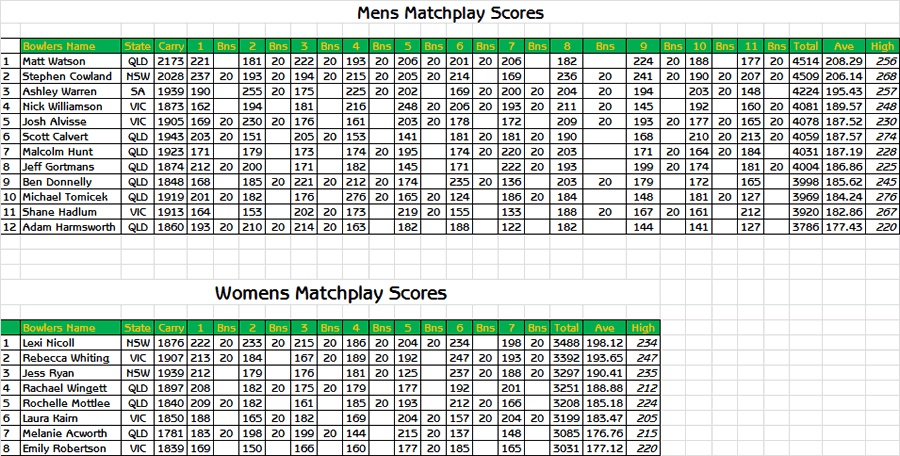
Task: Click Michael Tomicek's high score 276
Action: click(882, 197)
